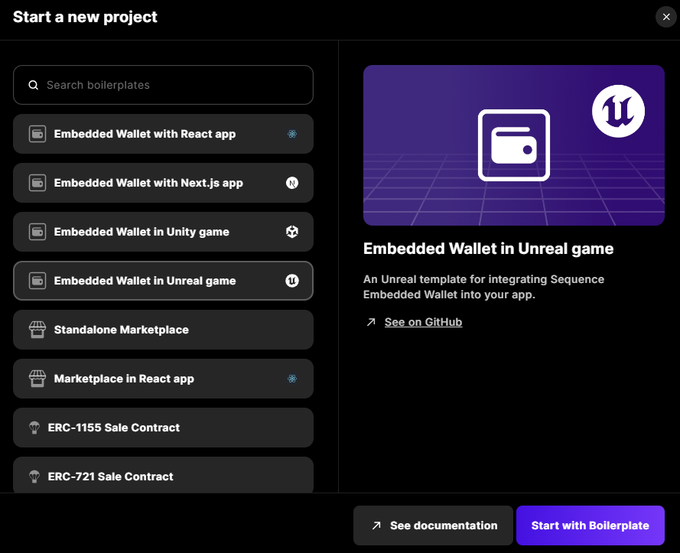The width and height of the screenshot is (680, 553).
Task: Close the Start a new project dialog
Action: [666, 17]
